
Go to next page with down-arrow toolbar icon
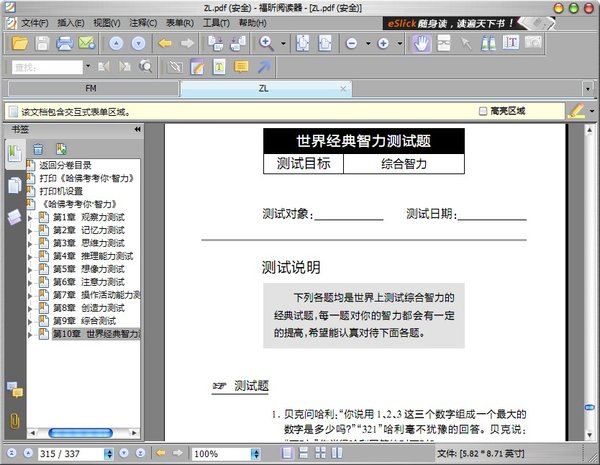pyautogui.click(x=138, y=43)
